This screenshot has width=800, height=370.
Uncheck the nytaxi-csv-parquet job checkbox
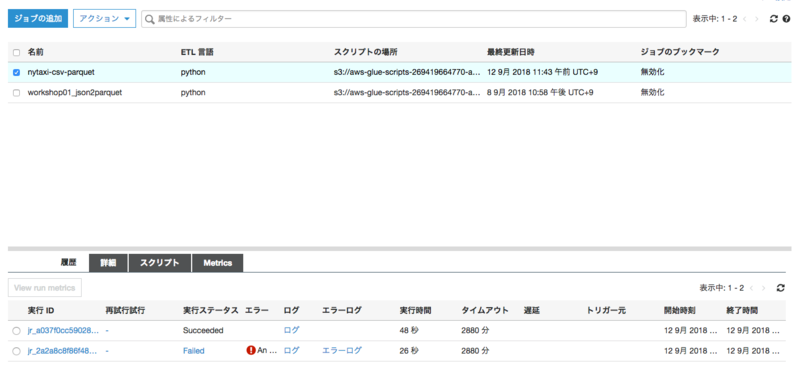tap(16, 73)
